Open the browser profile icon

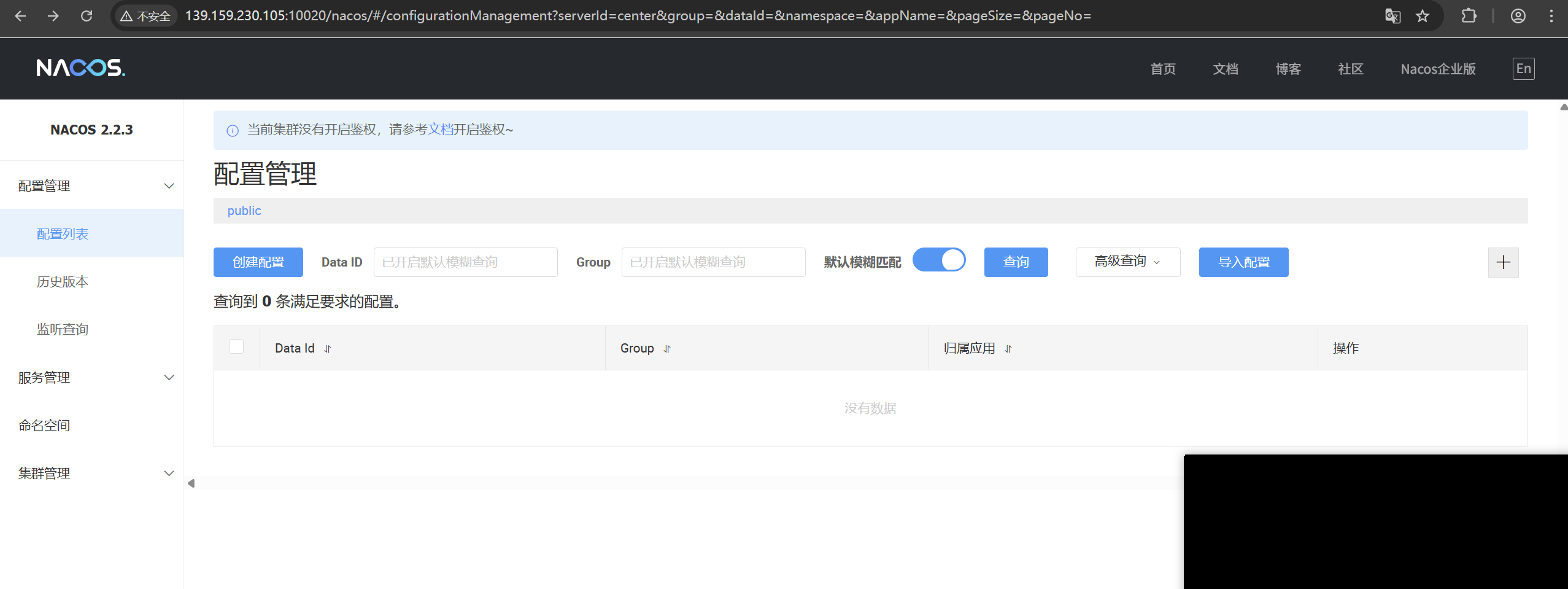coord(1518,16)
